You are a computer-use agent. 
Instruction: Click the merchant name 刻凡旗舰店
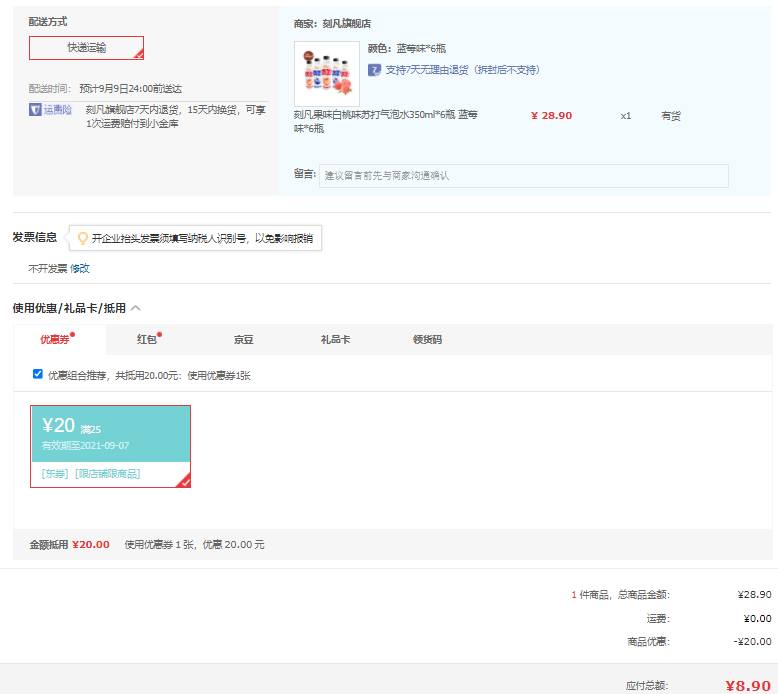pyautogui.click(x=347, y=23)
